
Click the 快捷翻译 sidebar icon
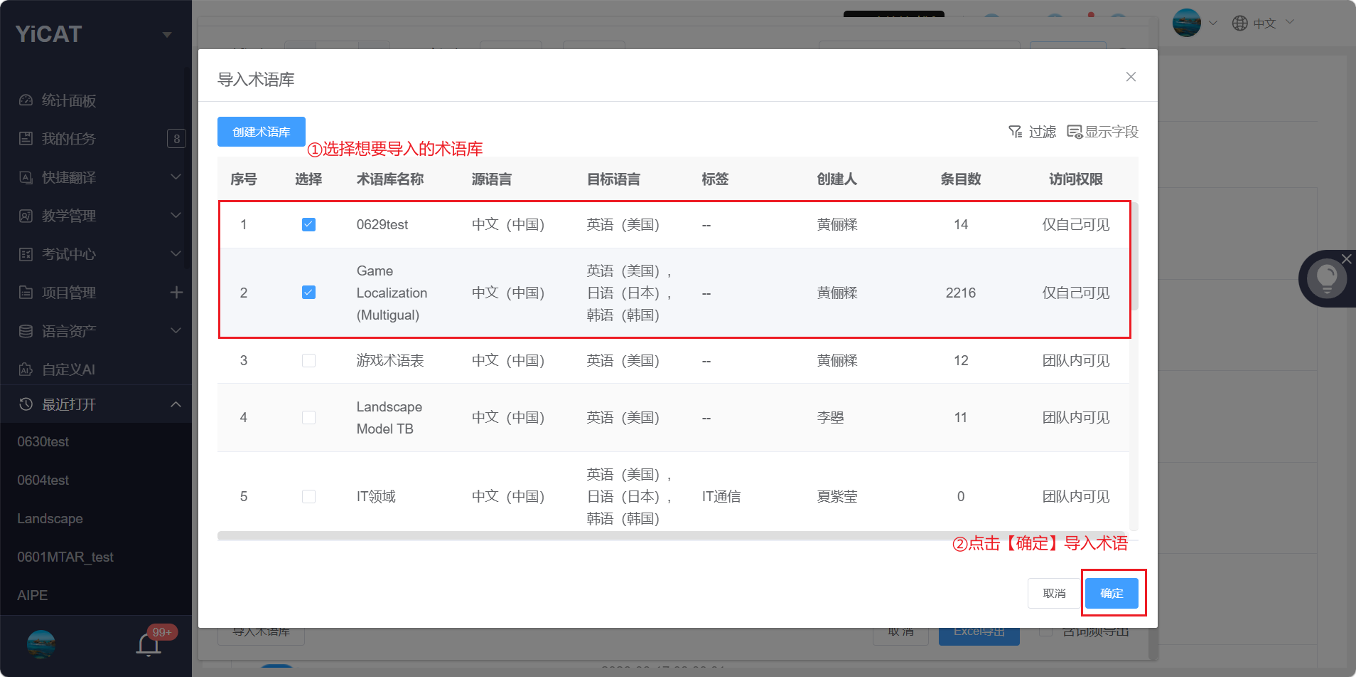[x=26, y=177]
